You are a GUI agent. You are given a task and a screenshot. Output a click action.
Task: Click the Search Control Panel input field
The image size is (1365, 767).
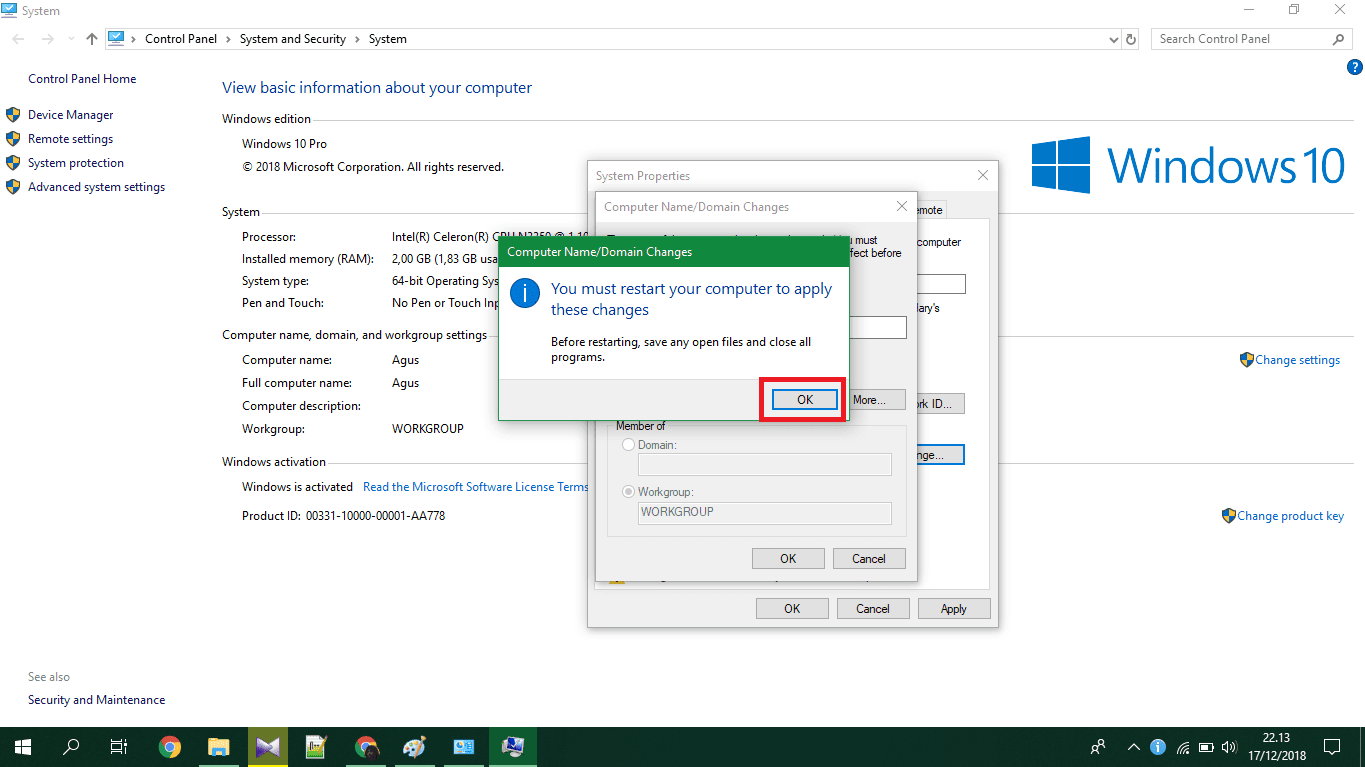[x=1240, y=38]
